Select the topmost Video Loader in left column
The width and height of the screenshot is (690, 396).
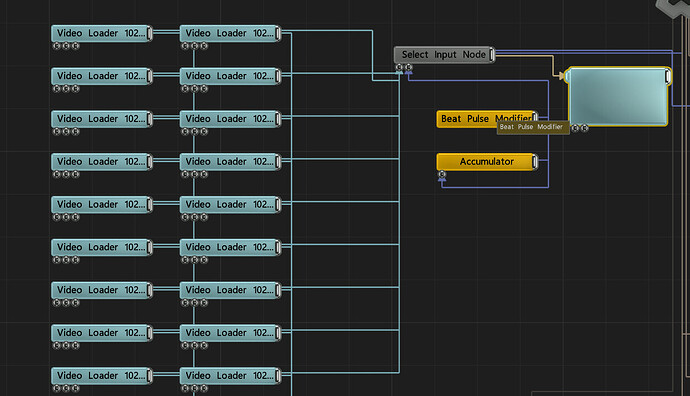point(102,33)
